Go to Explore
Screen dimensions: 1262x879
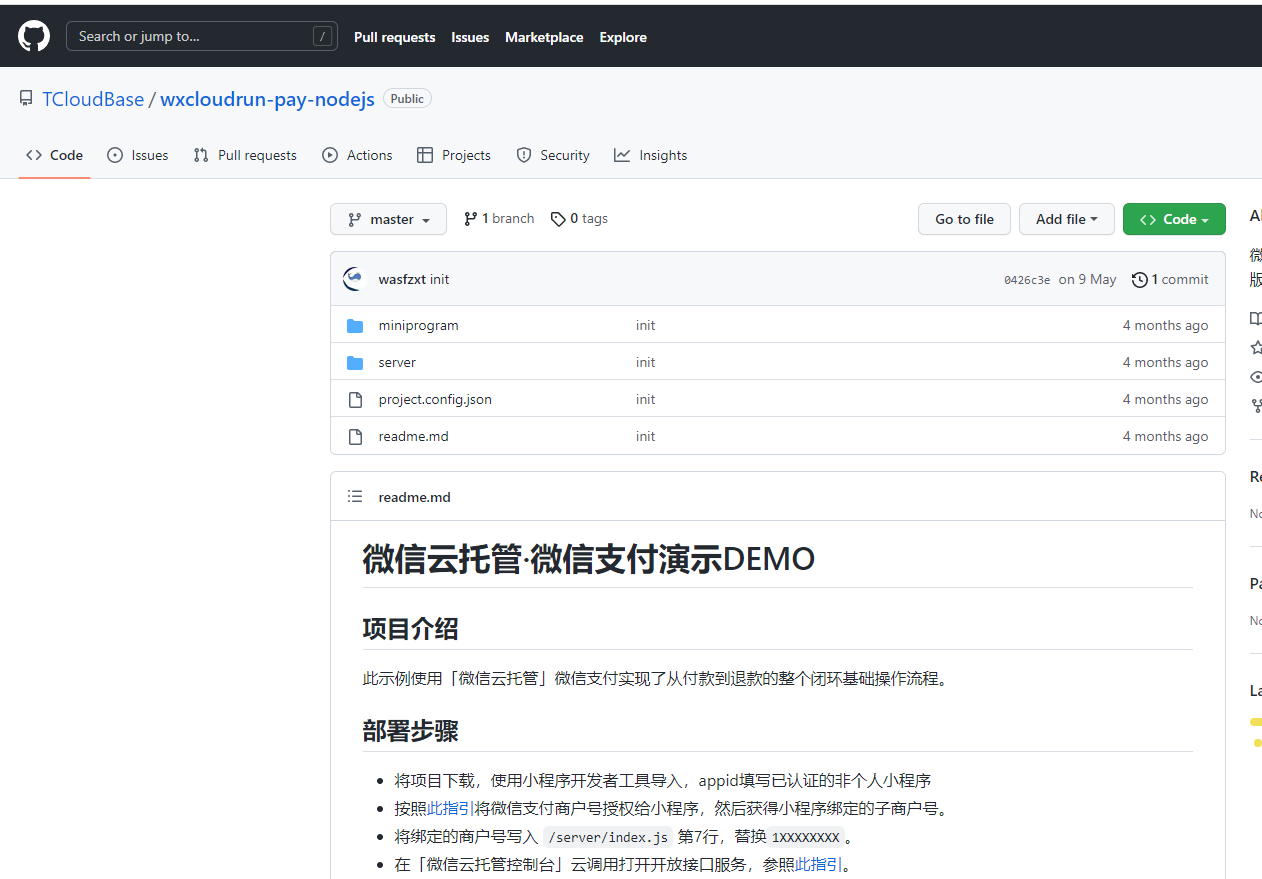623,37
